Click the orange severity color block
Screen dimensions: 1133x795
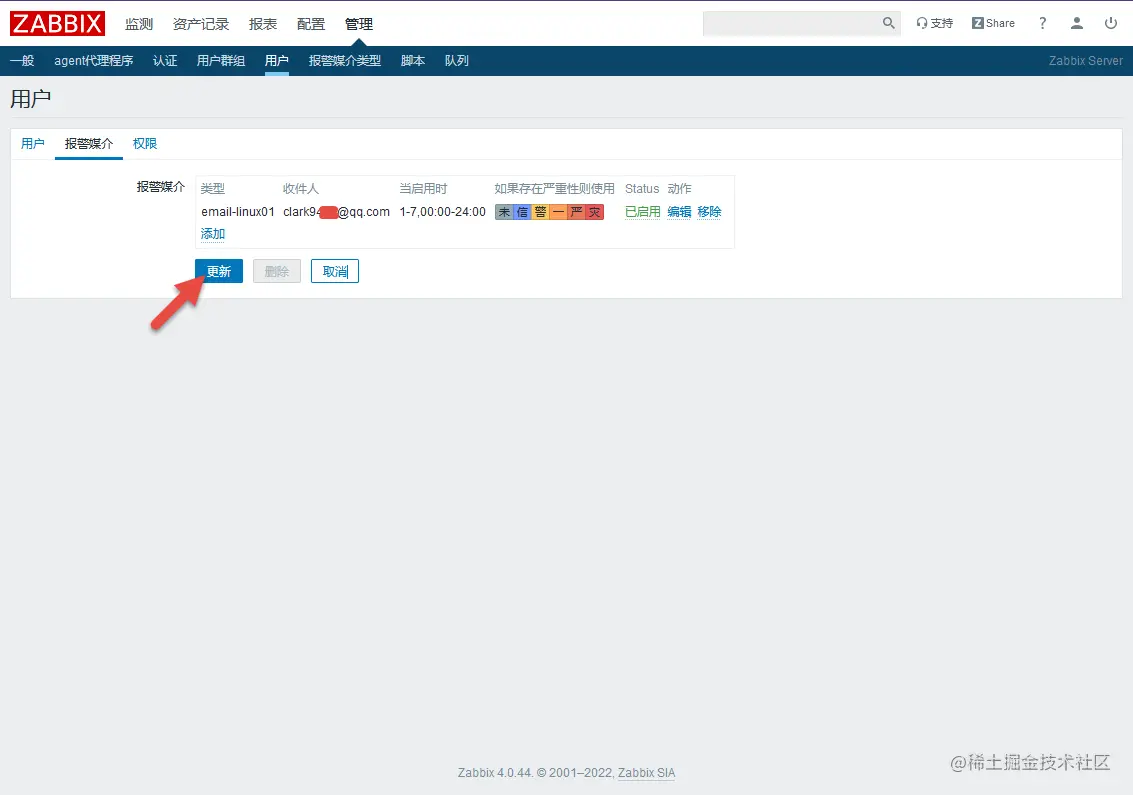(x=556, y=211)
